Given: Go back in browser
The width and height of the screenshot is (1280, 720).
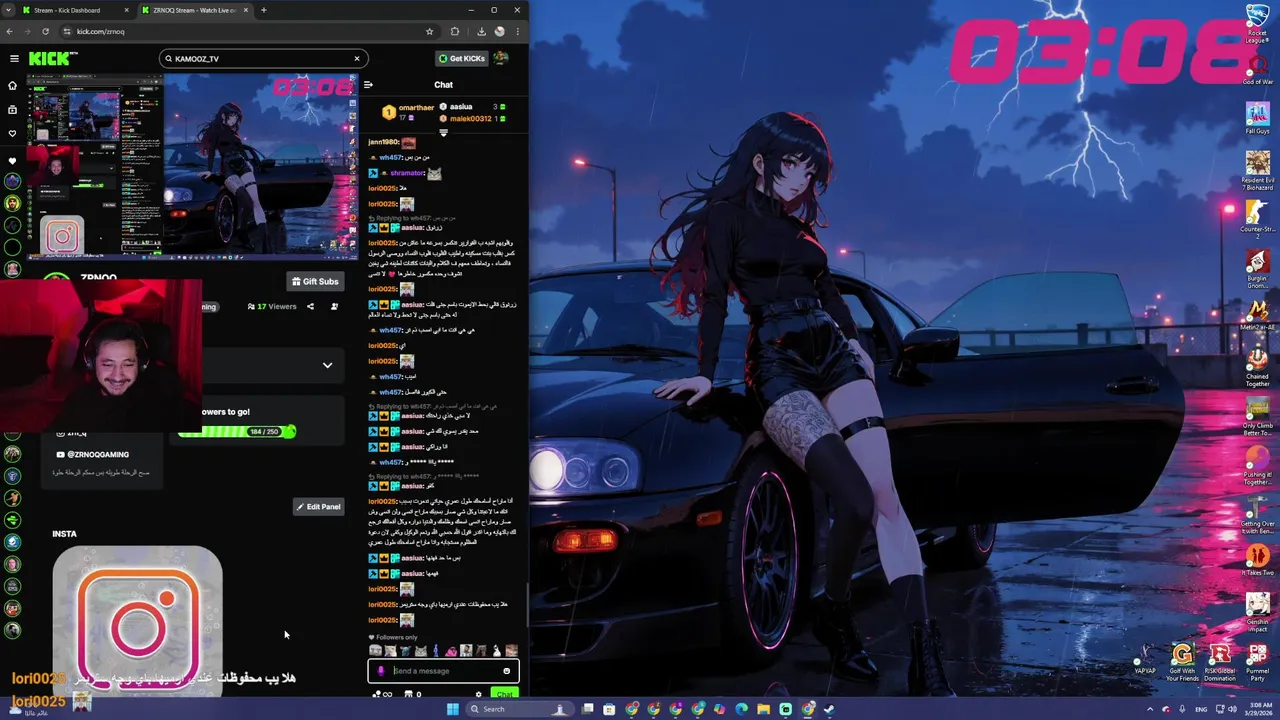Looking at the screenshot, I should 10,31.
